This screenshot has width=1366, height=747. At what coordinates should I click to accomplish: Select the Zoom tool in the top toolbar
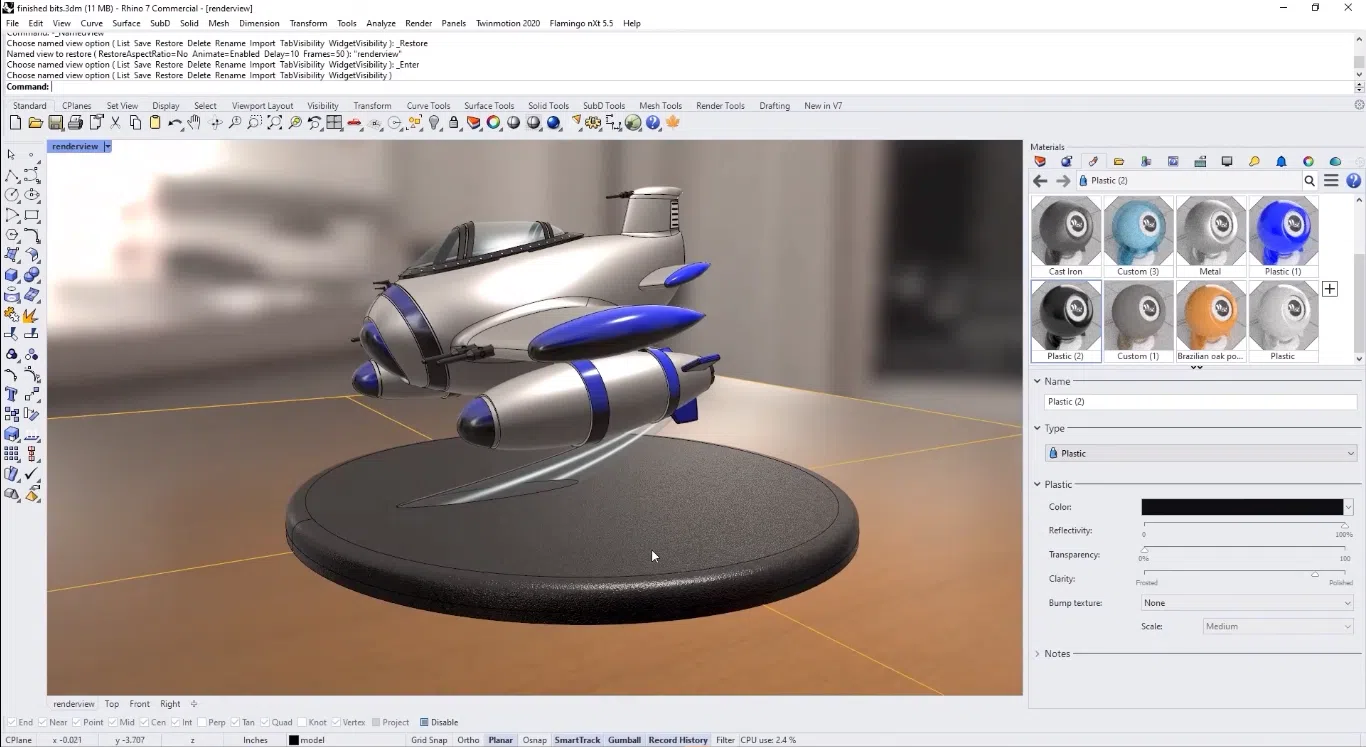[x=235, y=123]
